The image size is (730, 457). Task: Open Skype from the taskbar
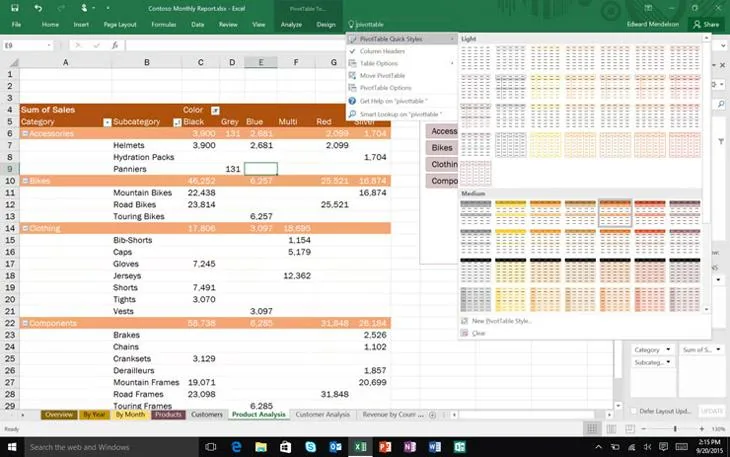click(311, 447)
